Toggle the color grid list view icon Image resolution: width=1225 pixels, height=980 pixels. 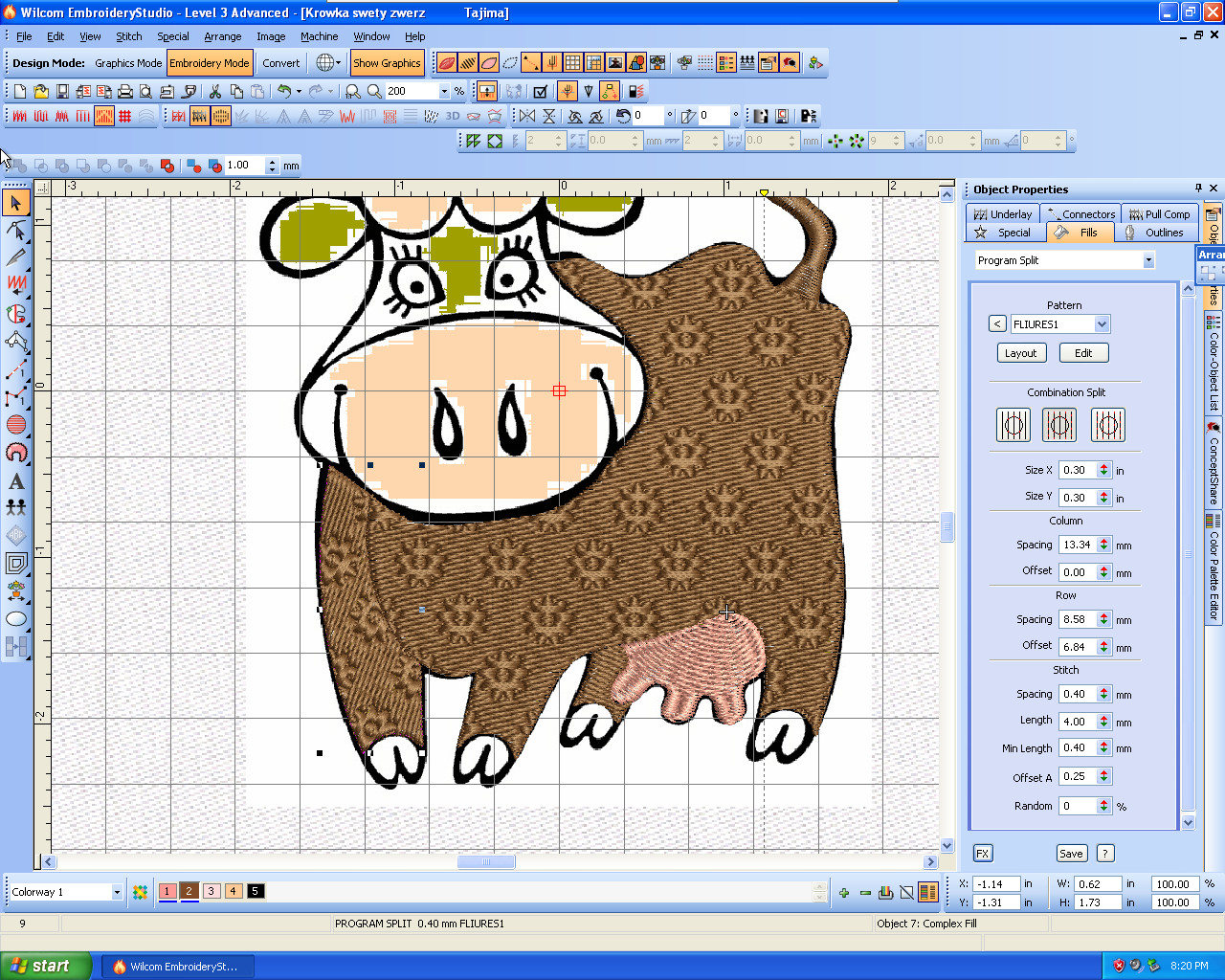(726, 63)
